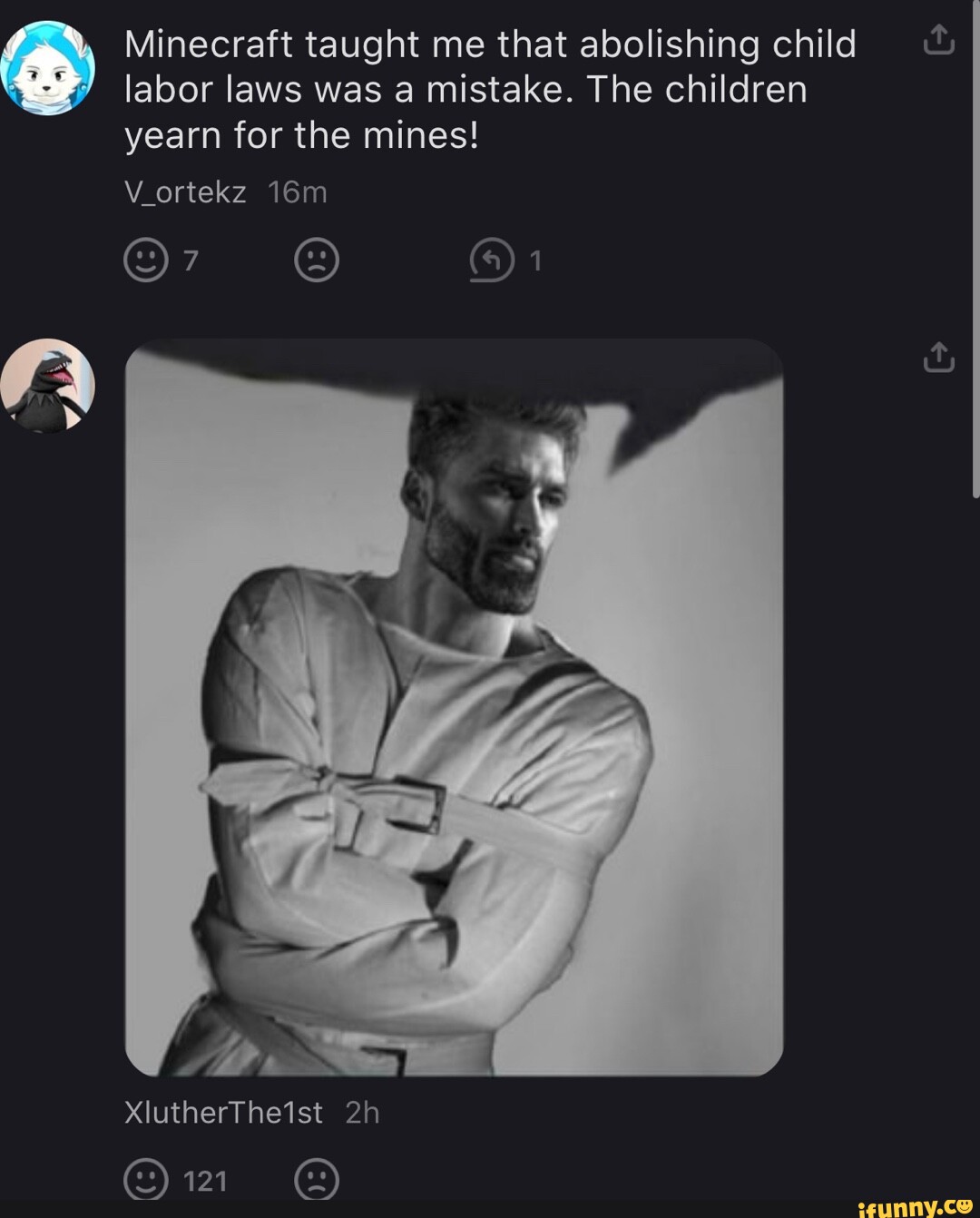Viewport: 980px width, 1218px height.
Task: Expand the 1 reply count
Action: tap(535, 261)
